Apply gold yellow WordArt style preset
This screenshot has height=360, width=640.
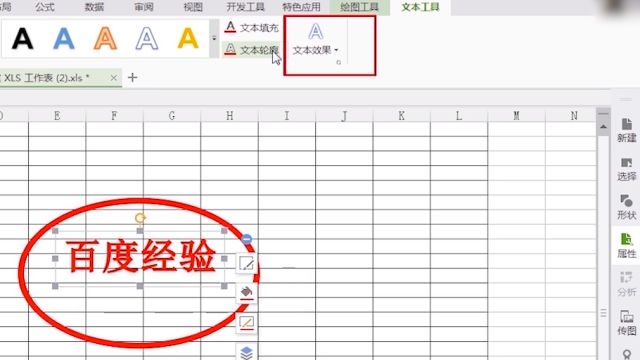tap(188, 39)
